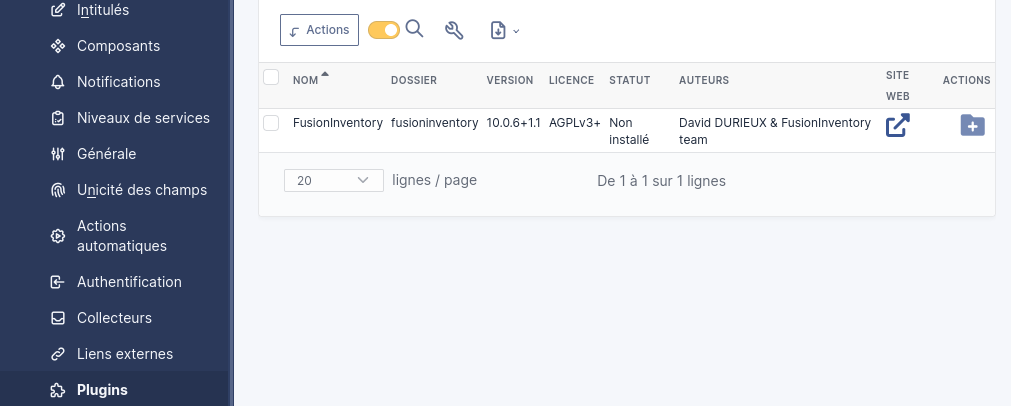
Task: Toggle the yellow search switch
Action: [x=384, y=30]
